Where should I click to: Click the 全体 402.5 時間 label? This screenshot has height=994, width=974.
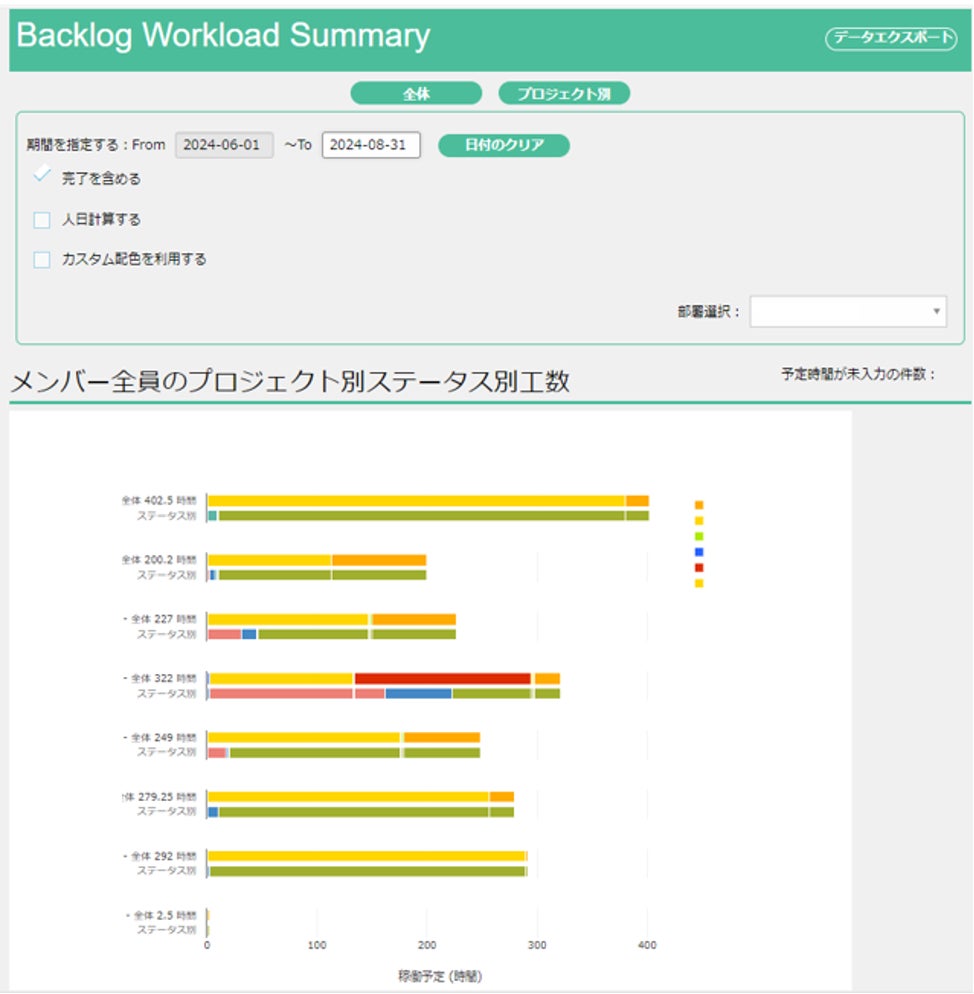[x=159, y=501]
